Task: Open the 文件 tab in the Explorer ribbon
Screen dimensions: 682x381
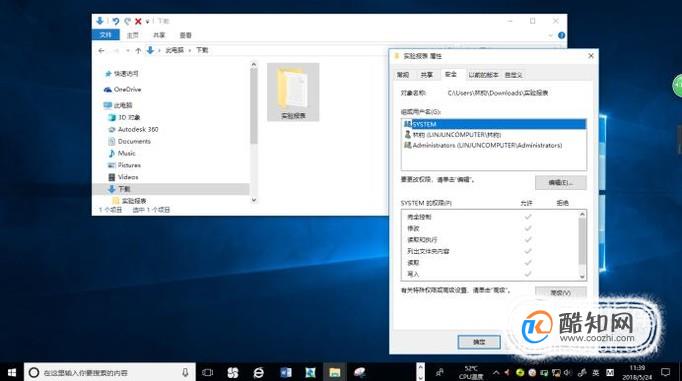Action: 106,35
